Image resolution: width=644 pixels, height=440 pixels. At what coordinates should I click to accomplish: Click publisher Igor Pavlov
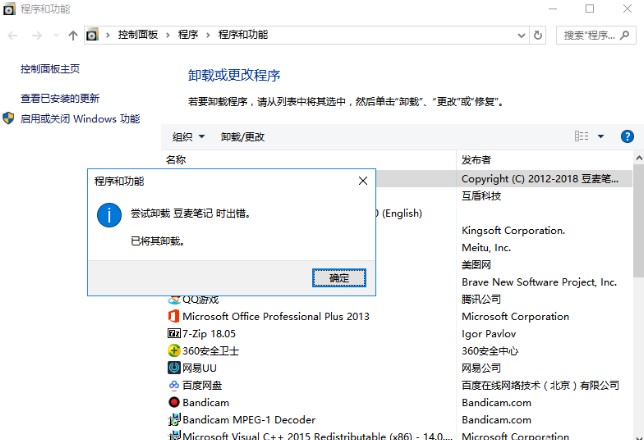pyautogui.click(x=489, y=334)
